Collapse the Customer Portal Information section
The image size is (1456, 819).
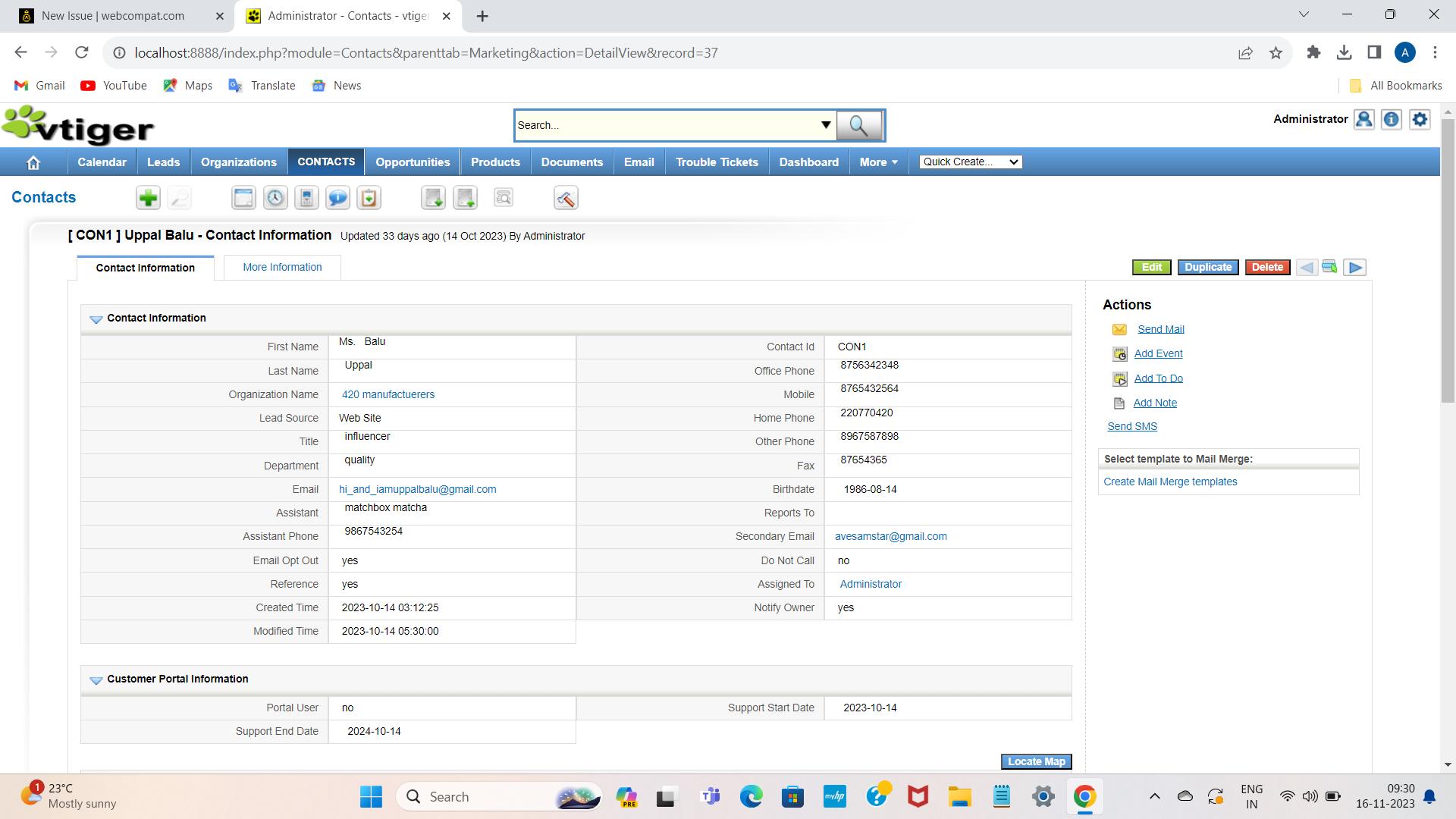[x=96, y=680]
